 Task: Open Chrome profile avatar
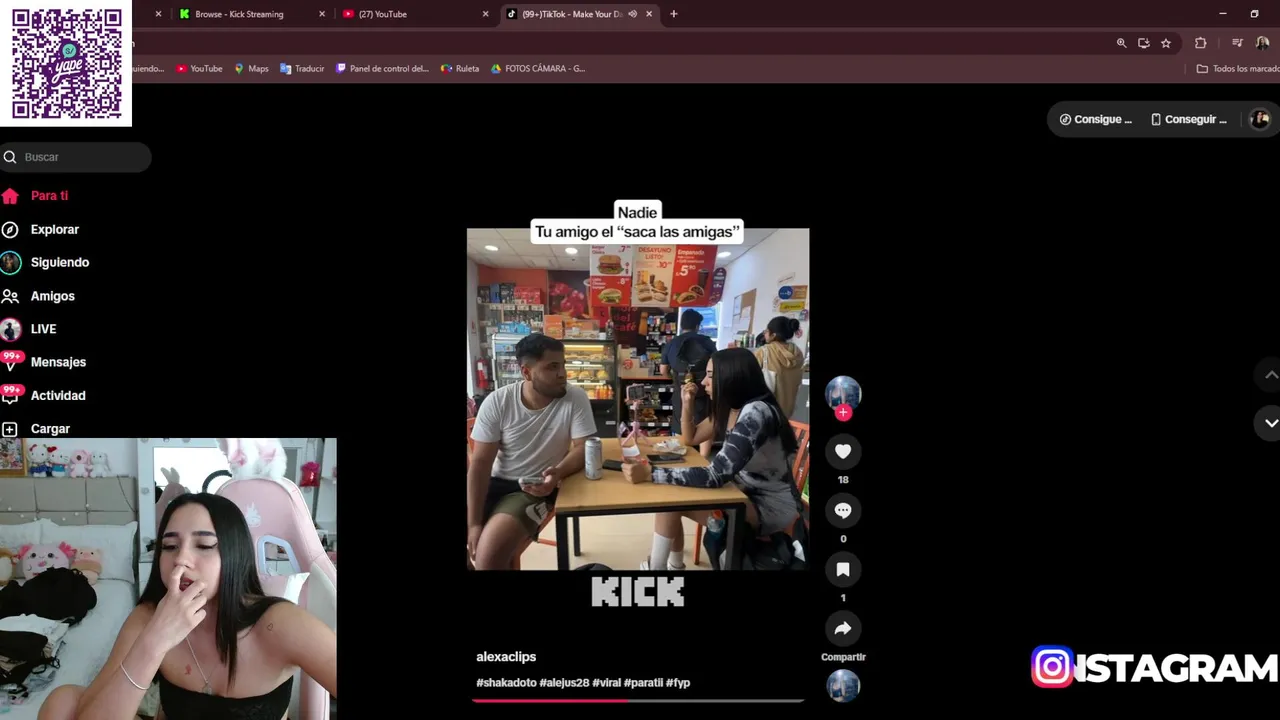[x=1262, y=43]
